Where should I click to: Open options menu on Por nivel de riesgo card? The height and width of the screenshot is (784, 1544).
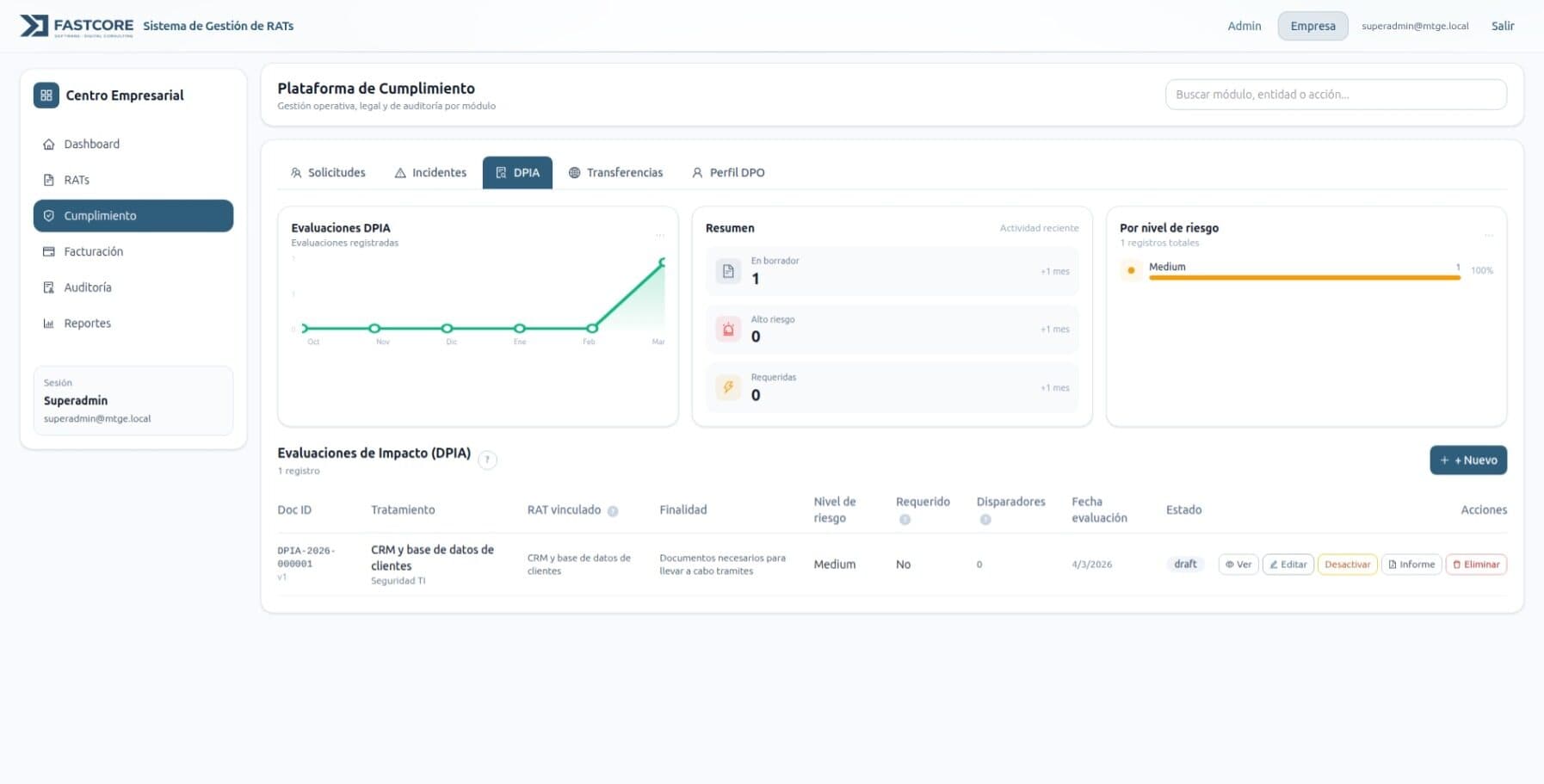click(x=1488, y=235)
